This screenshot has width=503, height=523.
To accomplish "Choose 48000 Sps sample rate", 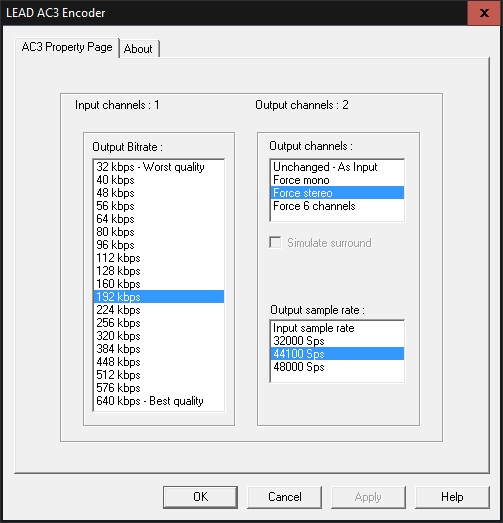I will click(x=337, y=367).
